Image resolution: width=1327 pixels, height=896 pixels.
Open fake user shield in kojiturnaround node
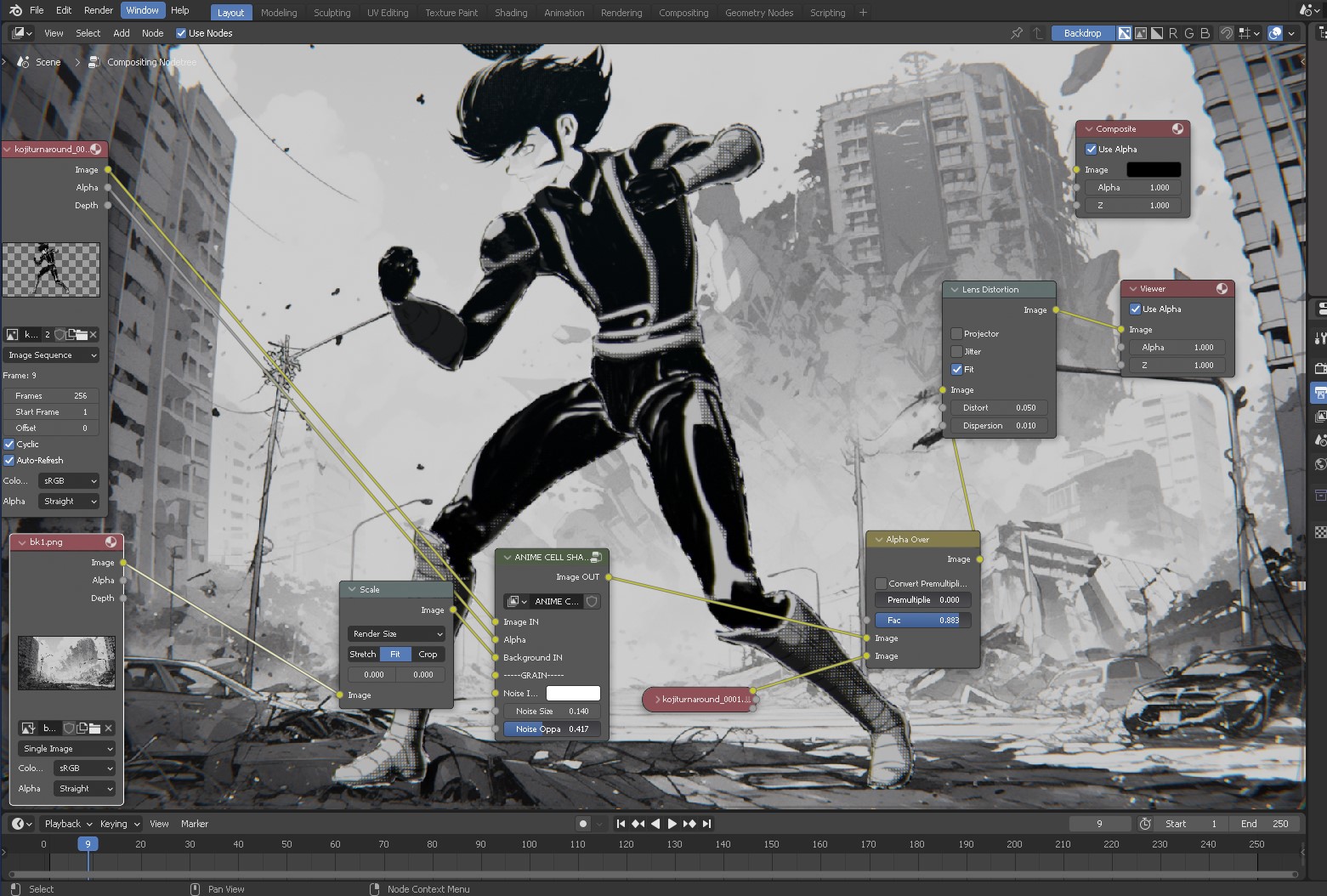pyautogui.click(x=60, y=334)
